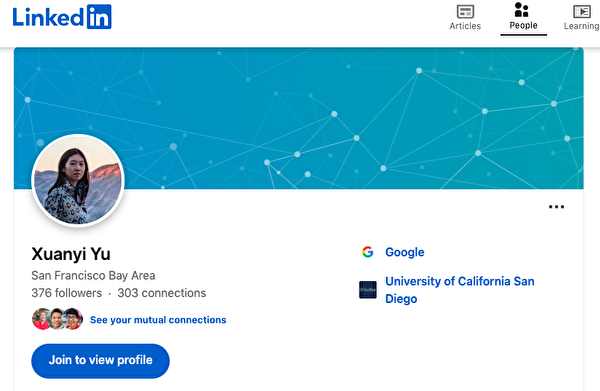Switch to the People tab label
This screenshot has width=600, height=391.
pos(523,25)
